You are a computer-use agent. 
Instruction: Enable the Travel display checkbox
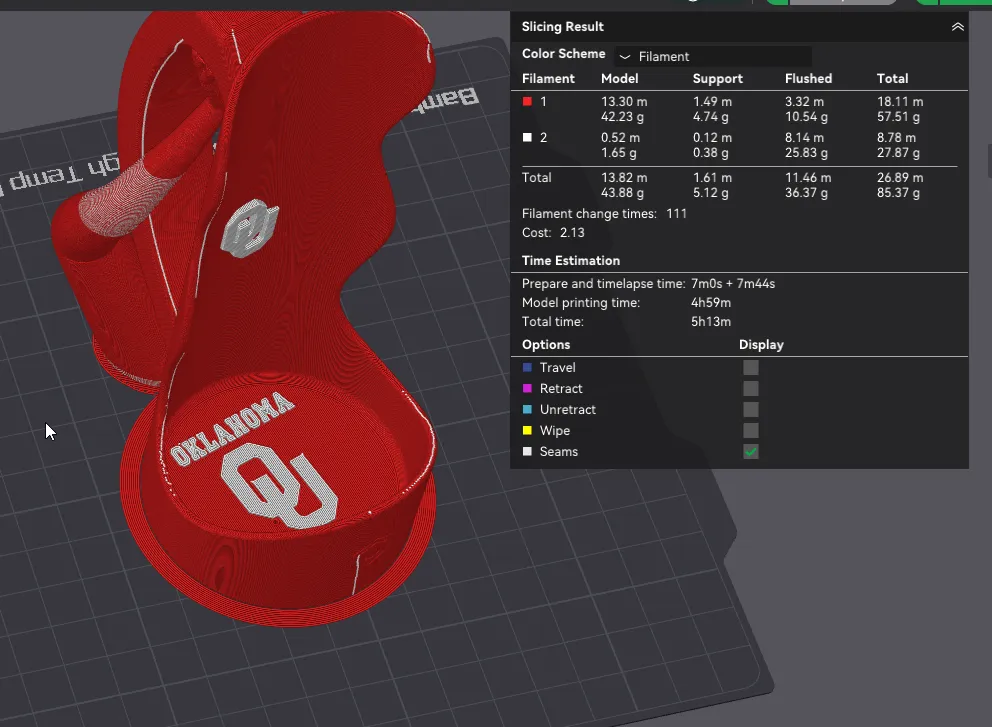[750, 368]
